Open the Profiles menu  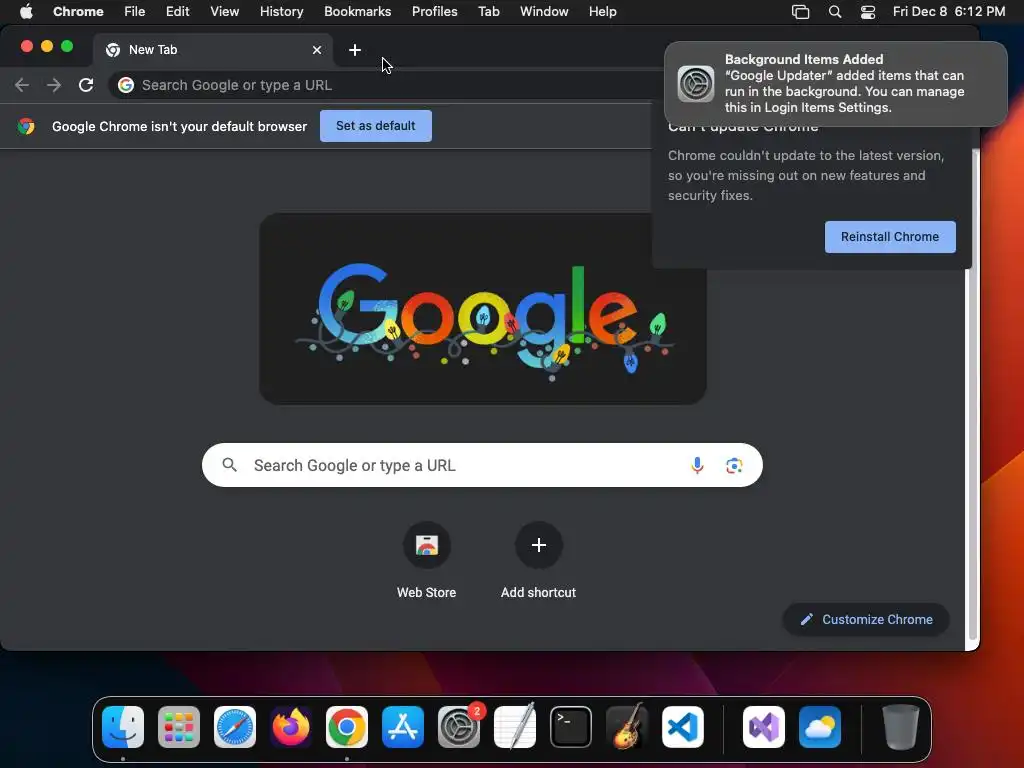point(434,12)
